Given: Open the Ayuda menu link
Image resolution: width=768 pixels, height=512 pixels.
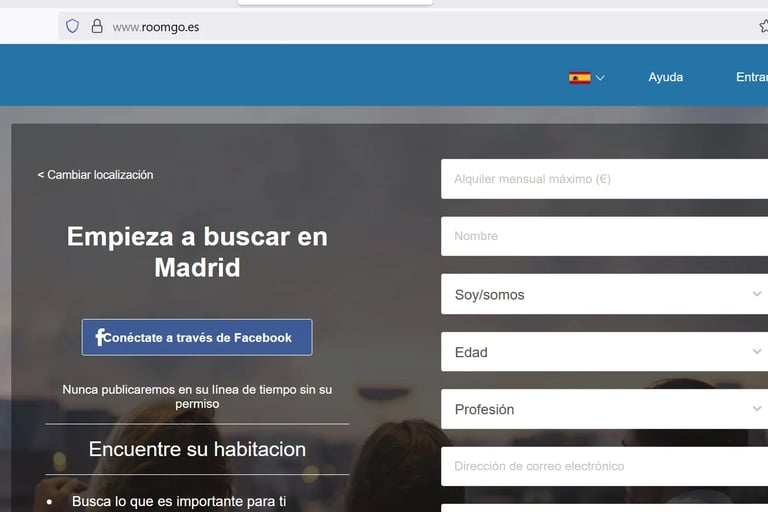Looking at the screenshot, I should pyautogui.click(x=665, y=77).
